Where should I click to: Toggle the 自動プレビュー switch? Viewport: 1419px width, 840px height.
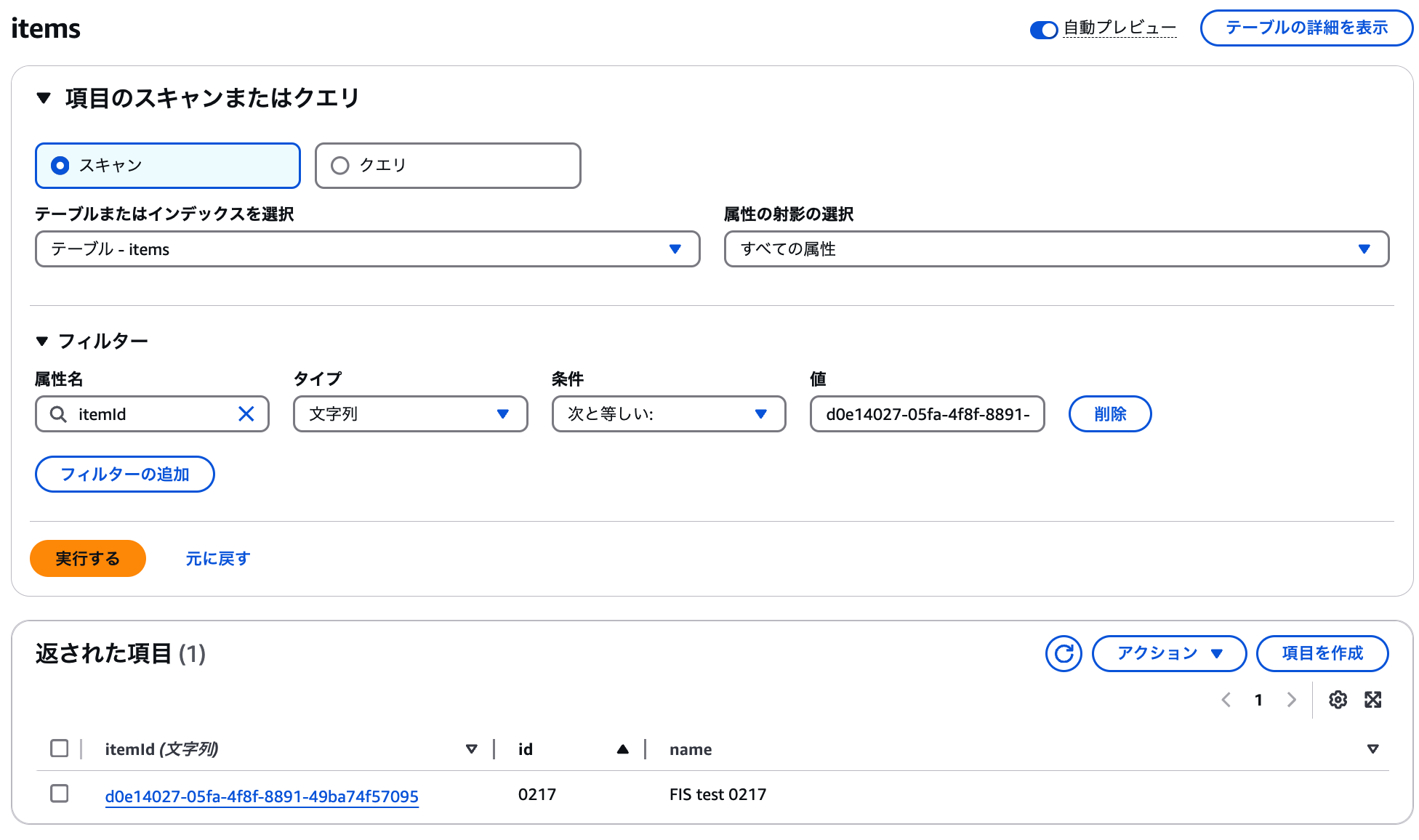coord(1043,30)
